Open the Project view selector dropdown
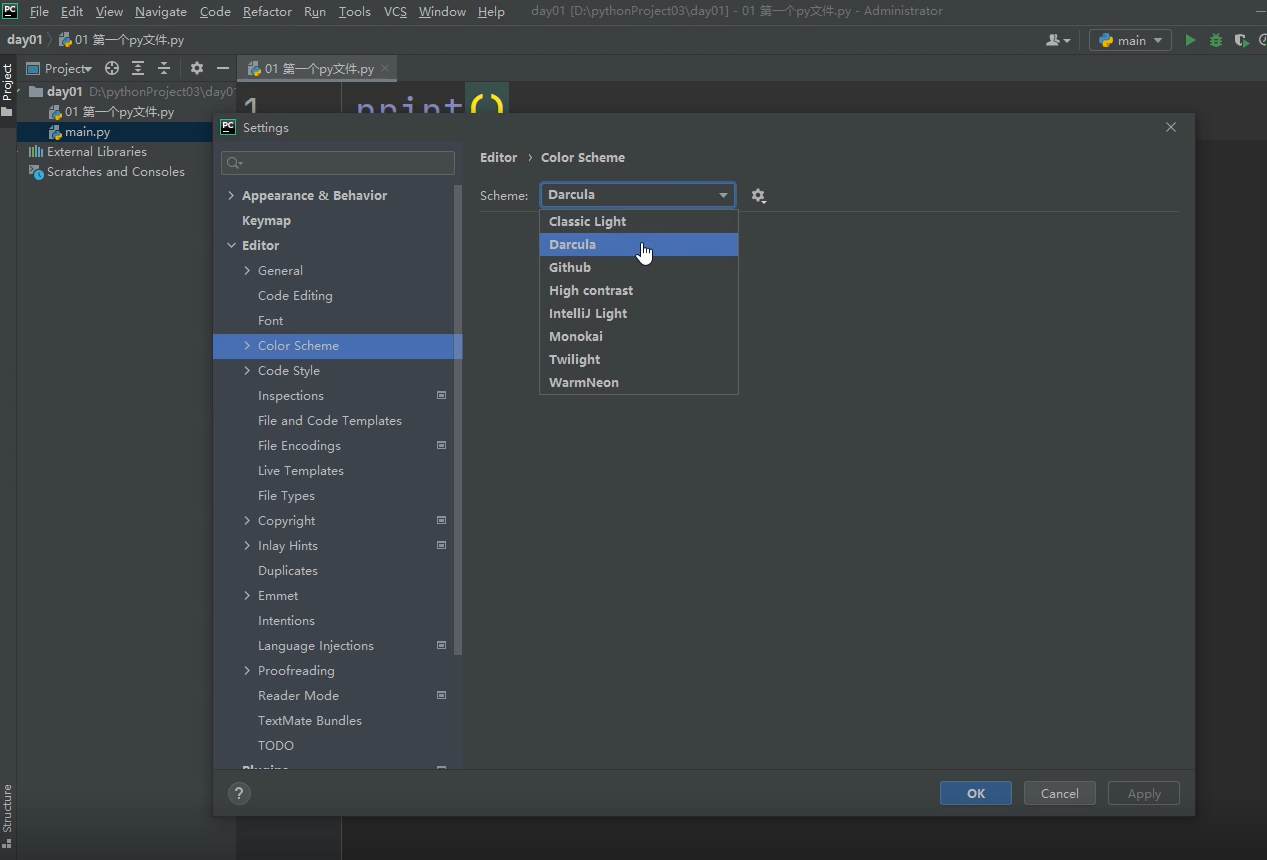 (60, 68)
